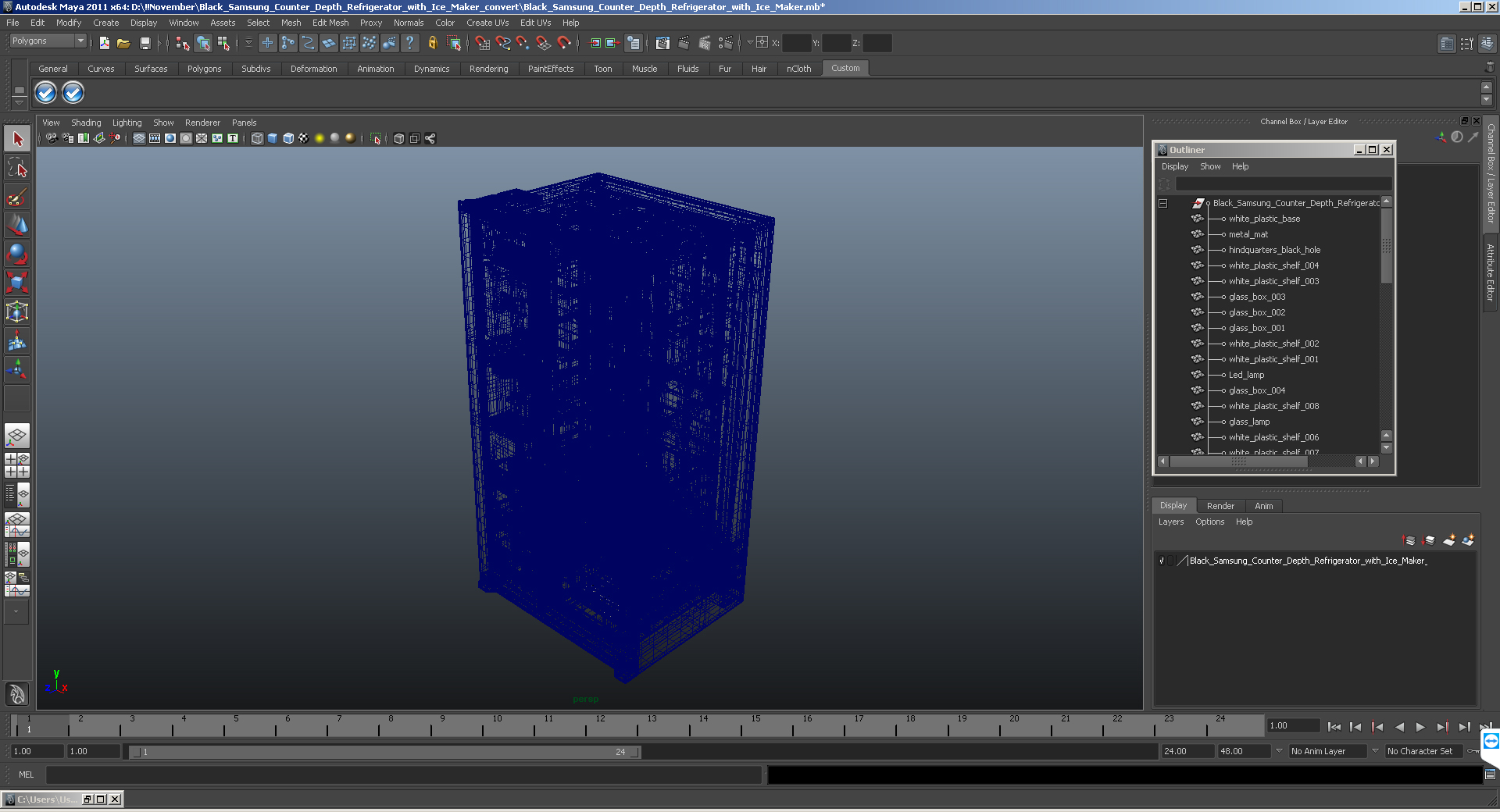
Task: Choose the Universal Manipulator tool
Action: click(x=17, y=312)
